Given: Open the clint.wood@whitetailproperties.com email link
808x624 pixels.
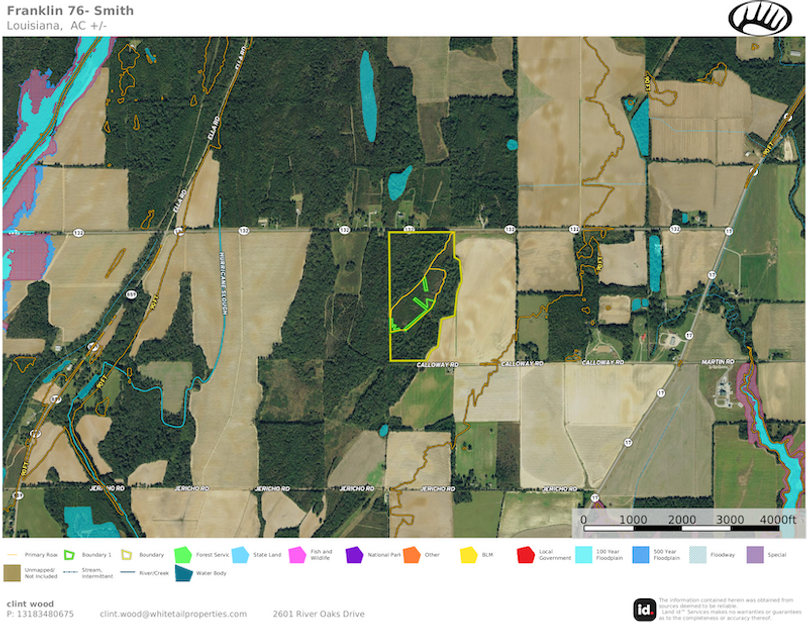Looking at the screenshot, I should pos(173,614).
